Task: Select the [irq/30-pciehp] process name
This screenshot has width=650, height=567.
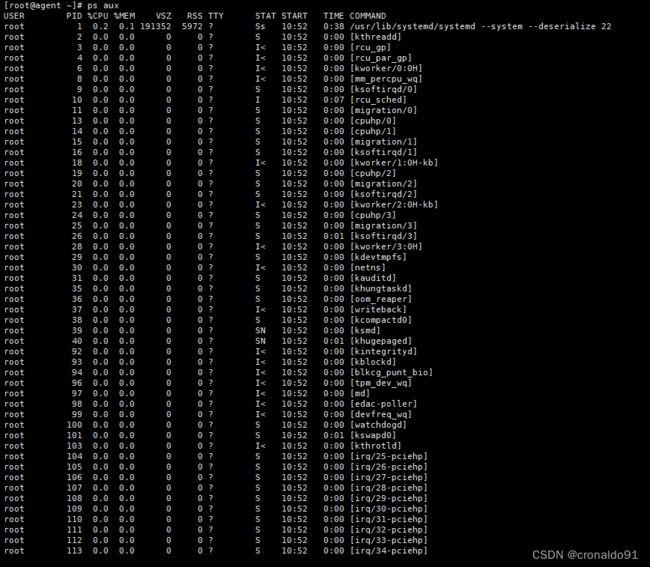Action: [x=388, y=509]
